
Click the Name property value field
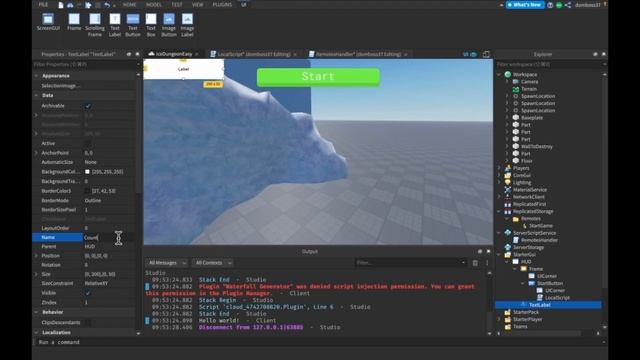[108, 237]
